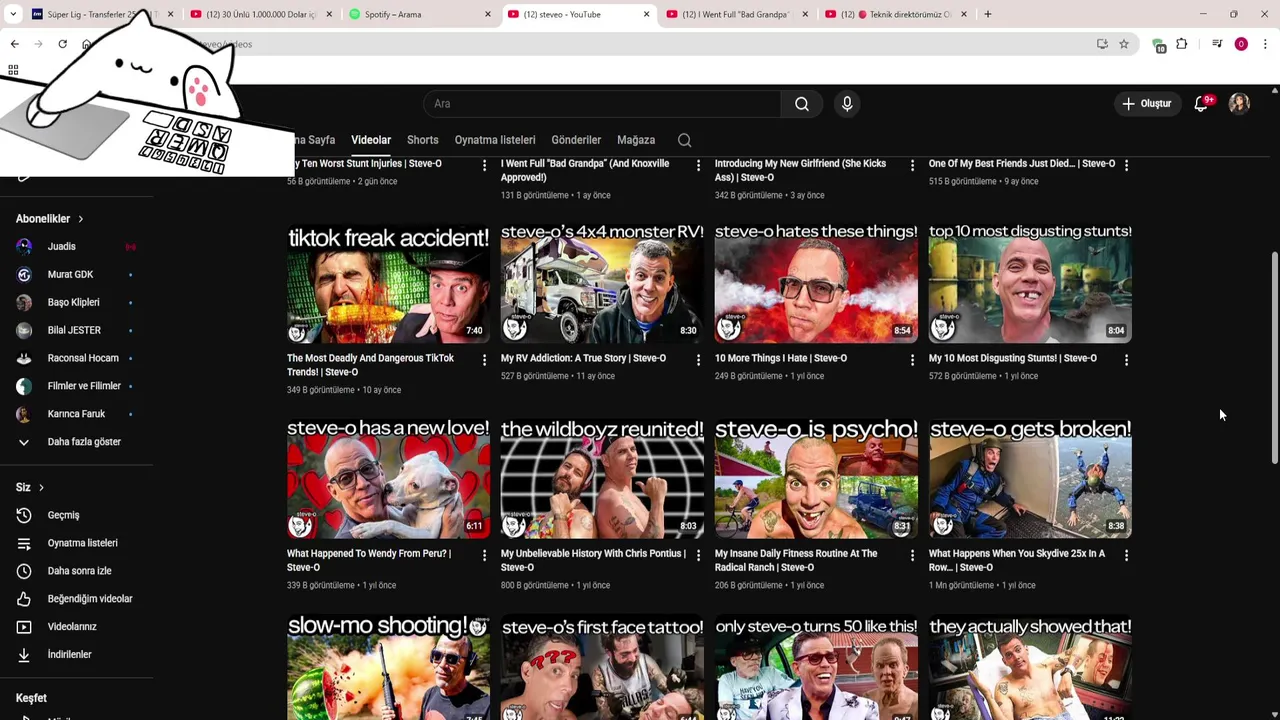Screen dimensions: 1280x720
Task: Open the Başo Klipleri subscription channel
Action: (76, 303)
